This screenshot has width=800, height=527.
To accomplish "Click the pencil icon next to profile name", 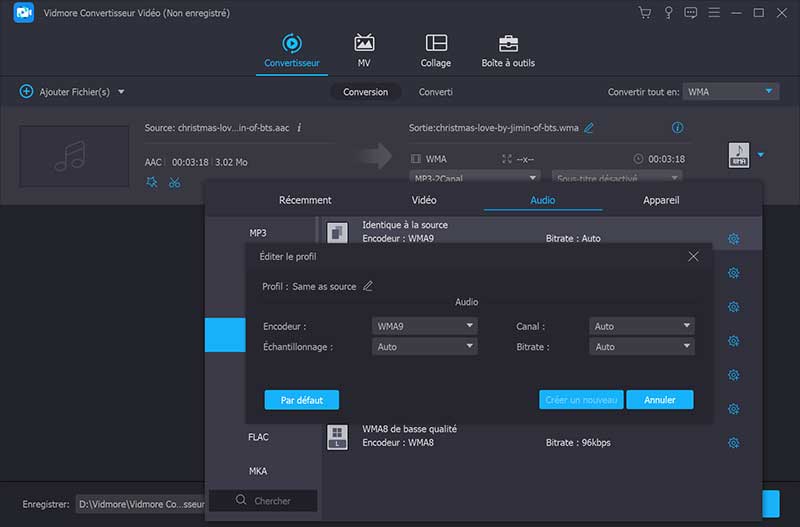I will pyautogui.click(x=368, y=286).
